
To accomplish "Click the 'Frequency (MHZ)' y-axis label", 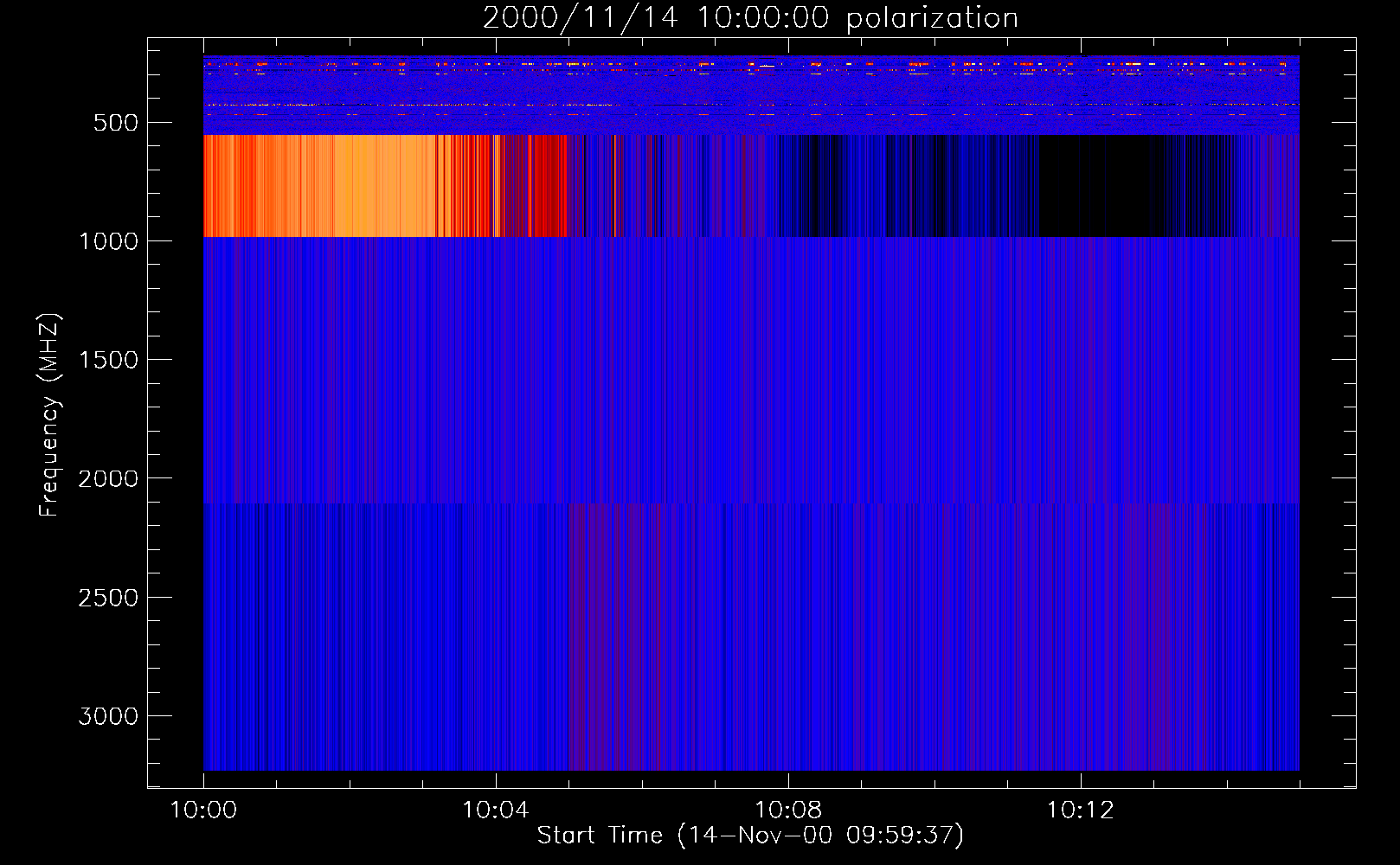I will (49, 415).
